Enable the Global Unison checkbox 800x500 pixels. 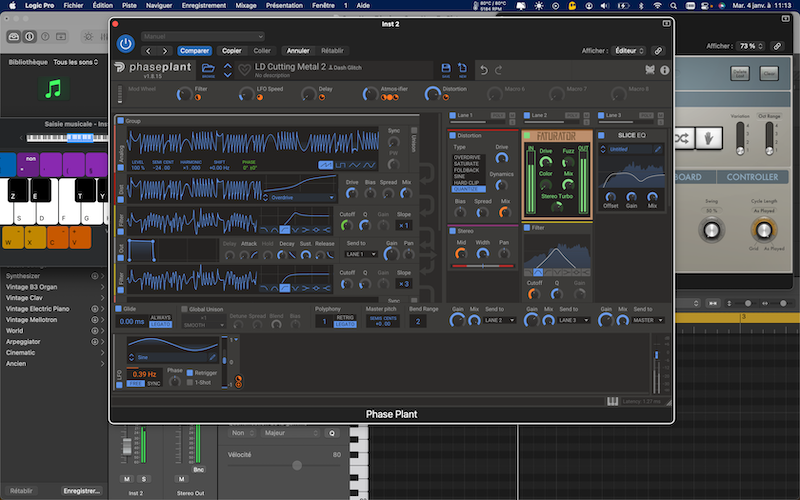185,309
